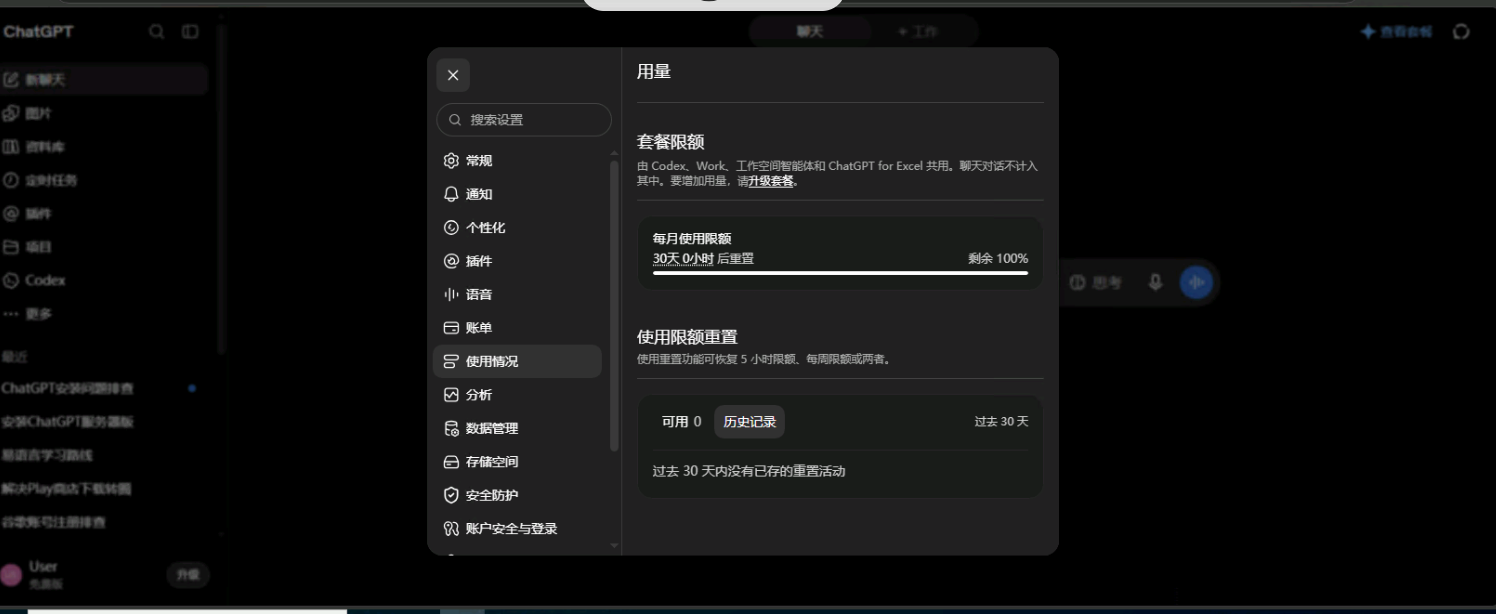Select the 语音 waveform icon
Viewport: 1496px width, 614px height.
[x=451, y=295]
